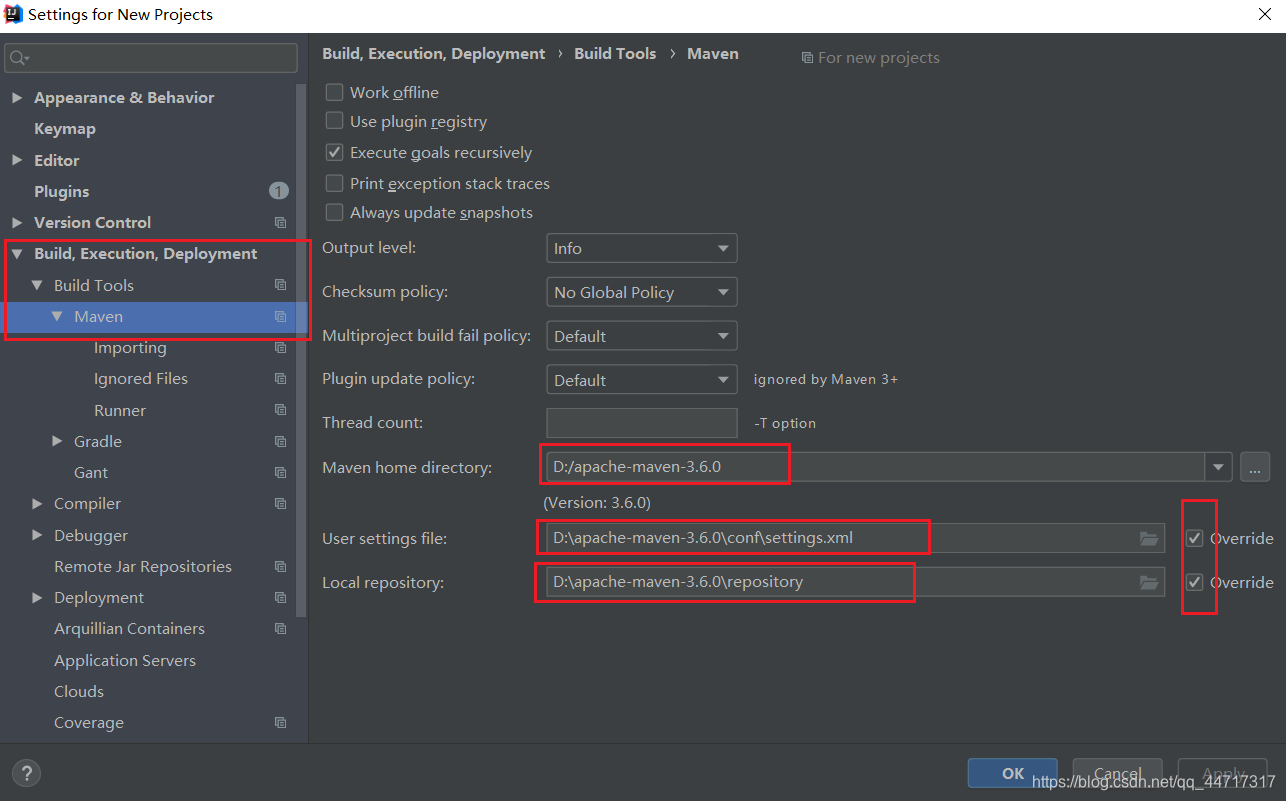The height and width of the screenshot is (801, 1286).
Task: Click project-level icon beside Coverage
Action: coord(281,722)
